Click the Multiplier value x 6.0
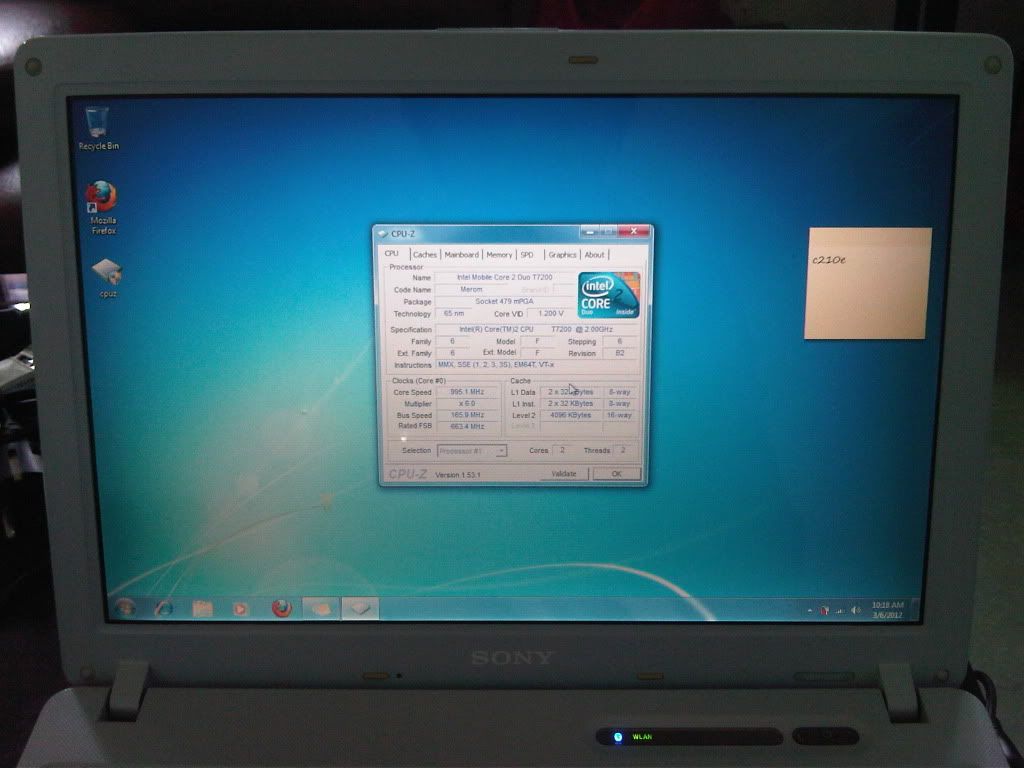 pos(467,404)
